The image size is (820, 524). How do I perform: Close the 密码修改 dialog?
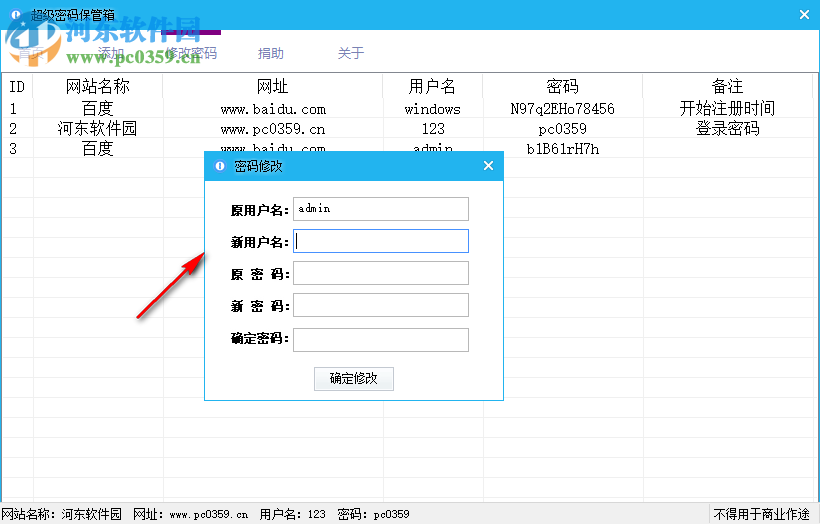click(x=488, y=166)
